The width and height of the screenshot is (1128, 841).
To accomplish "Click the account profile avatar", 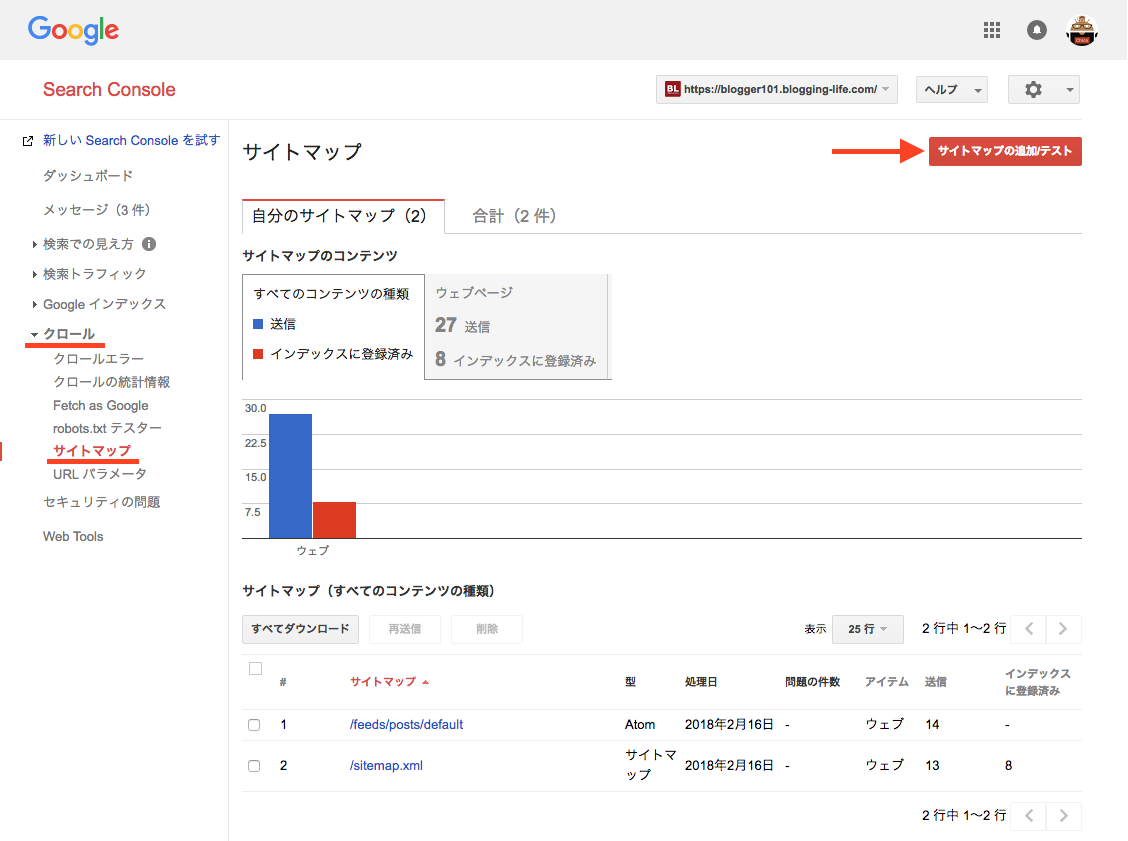I will tap(1081, 30).
